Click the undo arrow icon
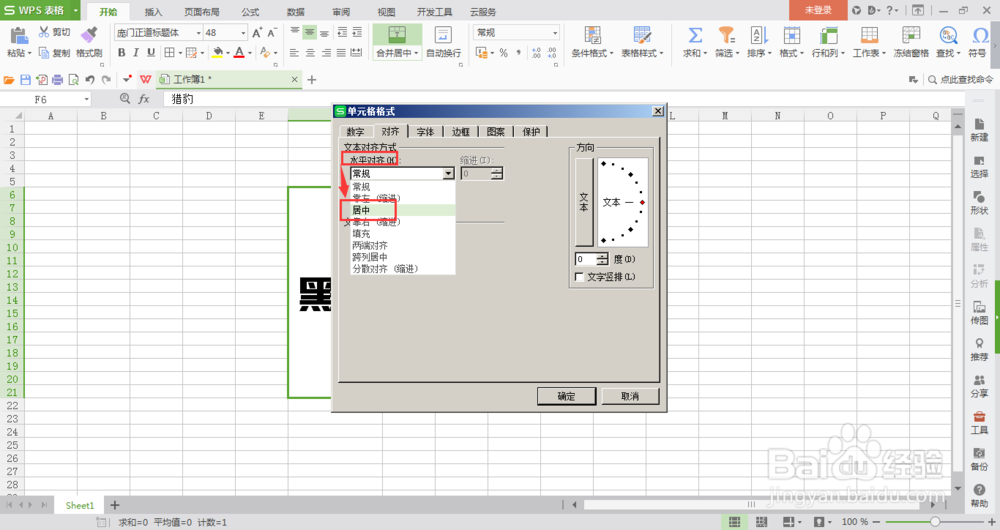Viewport: 1000px width, 530px height. point(90,80)
